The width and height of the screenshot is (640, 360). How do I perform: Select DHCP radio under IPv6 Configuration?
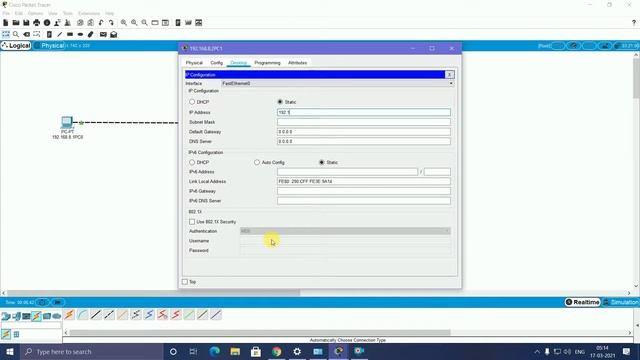click(192, 162)
